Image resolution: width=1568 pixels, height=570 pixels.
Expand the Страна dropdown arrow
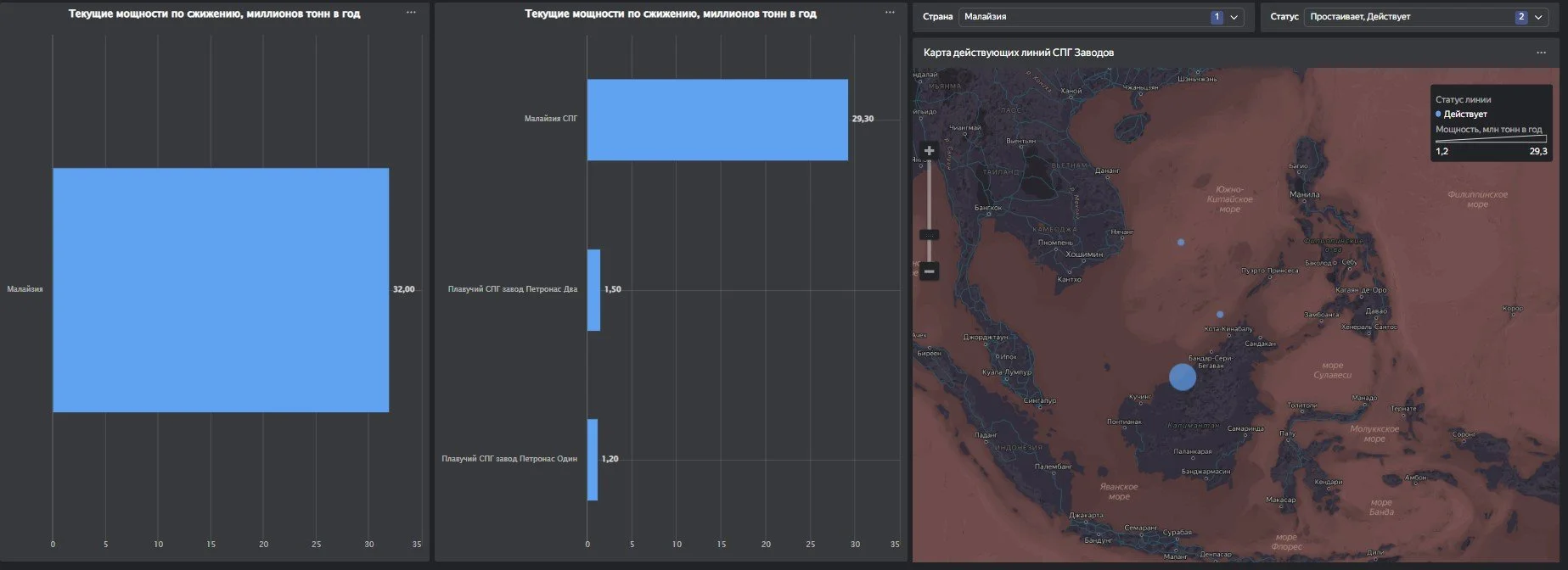coord(1234,17)
